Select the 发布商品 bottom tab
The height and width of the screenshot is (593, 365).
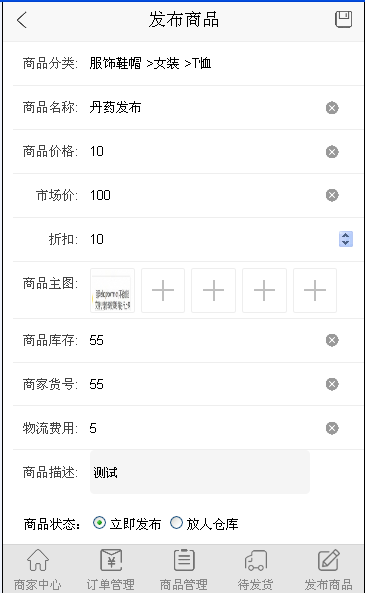[328, 570]
